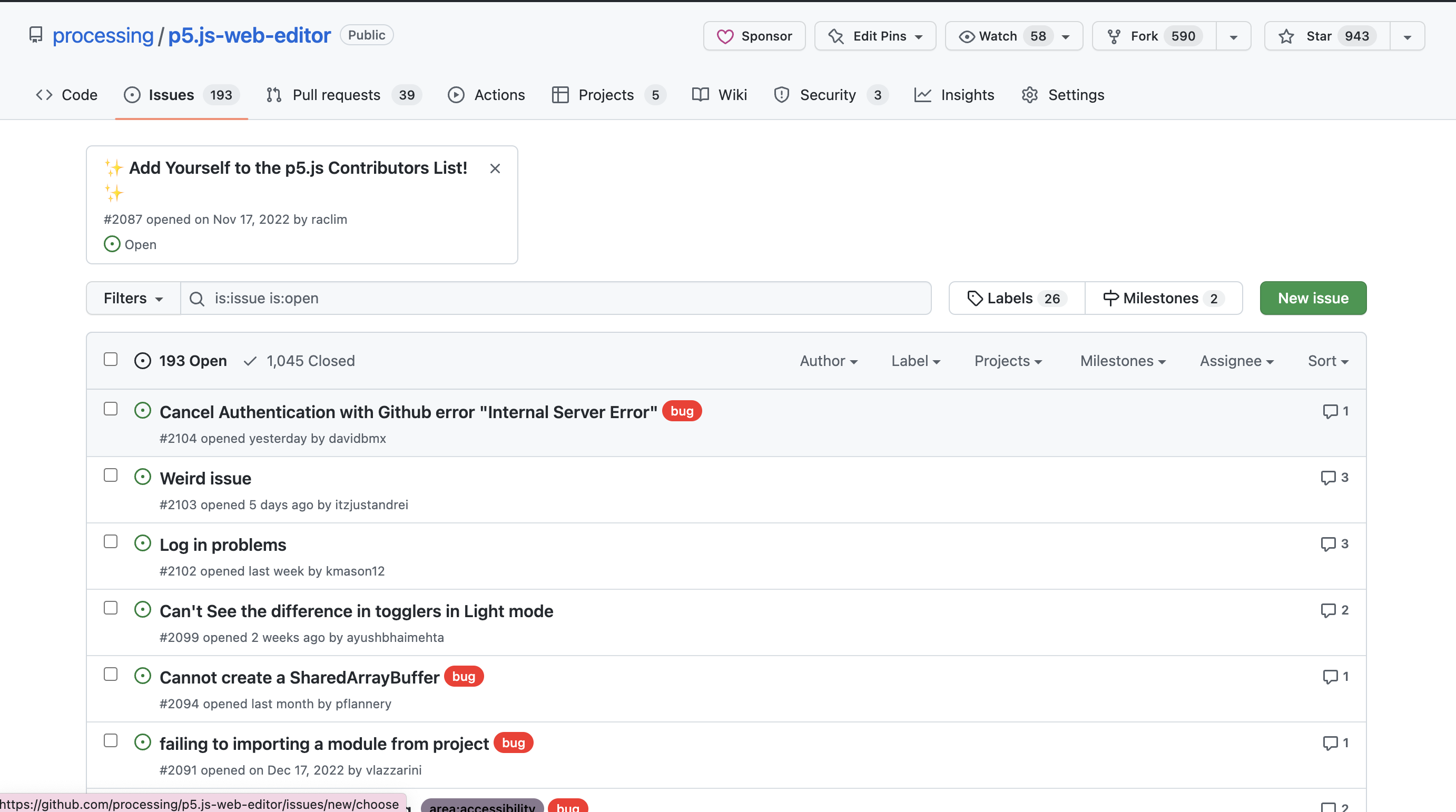The width and height of the screenshot is (1456, 812).
Task: Expand the Label filter
Action: pos(916,361)
